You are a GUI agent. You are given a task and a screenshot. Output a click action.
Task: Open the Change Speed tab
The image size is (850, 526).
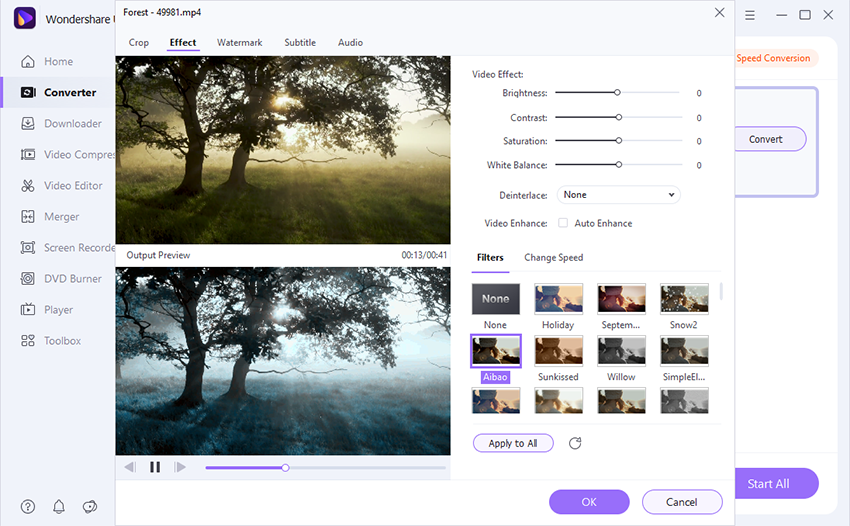click(x=553, y=258)
